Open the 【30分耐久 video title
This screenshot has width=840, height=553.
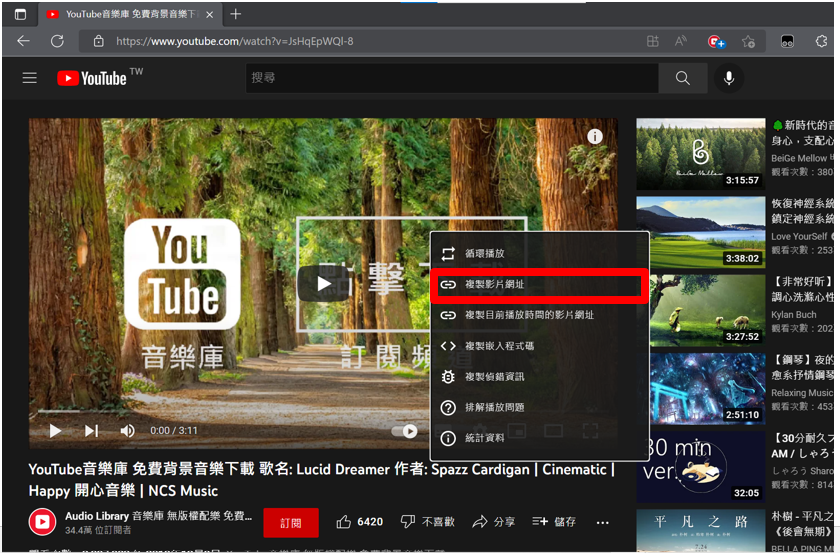click(x=802, y=446)
